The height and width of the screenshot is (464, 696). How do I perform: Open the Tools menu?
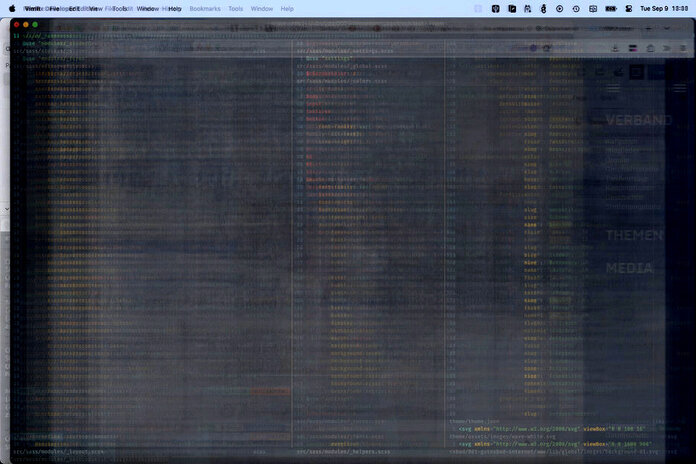(235, 8)
